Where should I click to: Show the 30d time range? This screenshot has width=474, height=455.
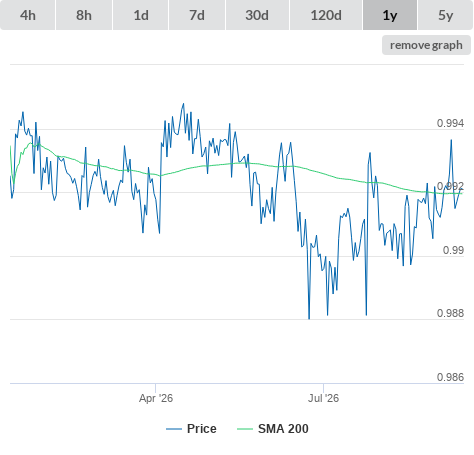coord(257,15)
